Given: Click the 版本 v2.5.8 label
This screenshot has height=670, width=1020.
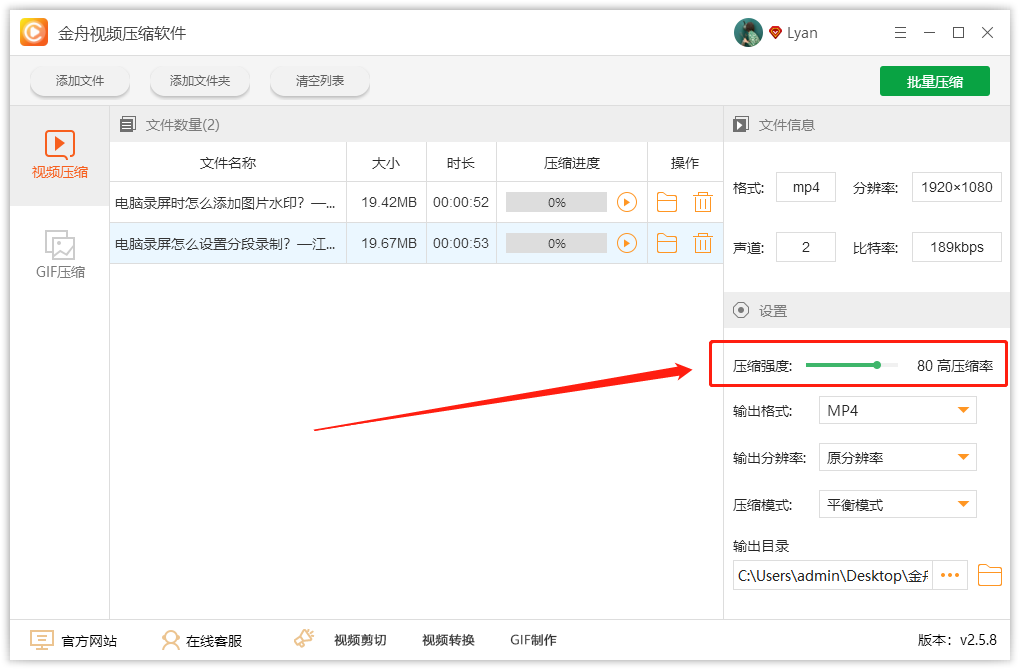Looking at the screenshot, I should pyautogui.click(x=957, y=640).
